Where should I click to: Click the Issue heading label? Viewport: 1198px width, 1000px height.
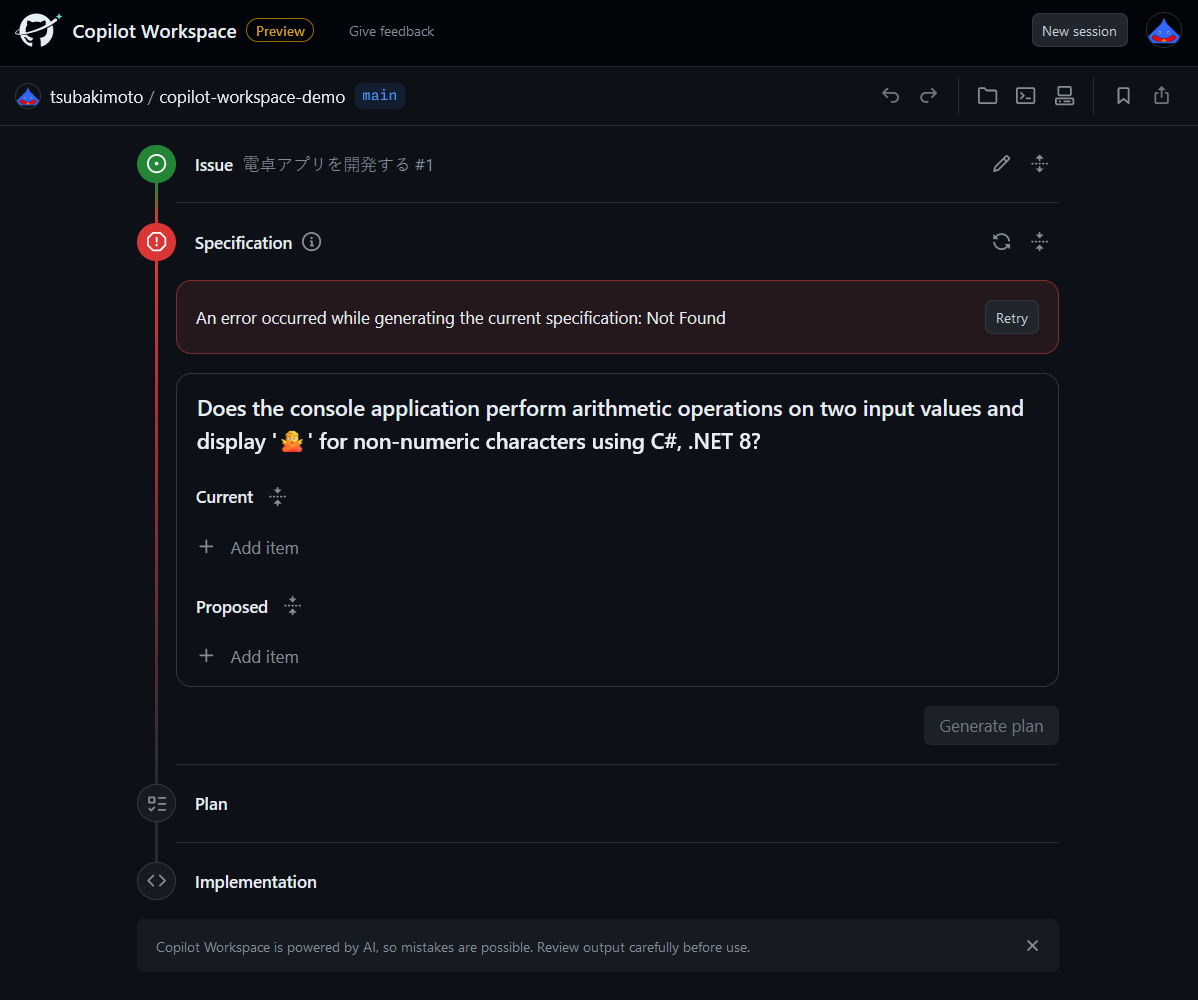coord(214,165)
